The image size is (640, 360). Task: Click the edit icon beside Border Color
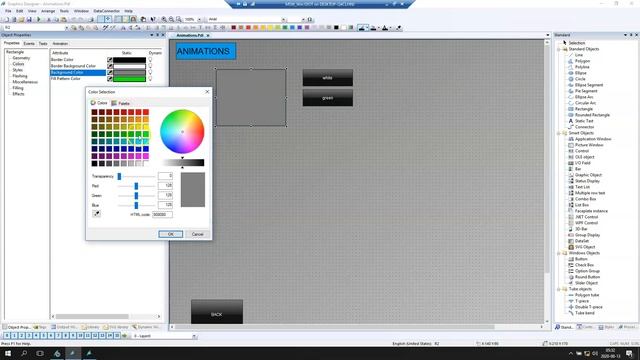[x=110, y=60]
